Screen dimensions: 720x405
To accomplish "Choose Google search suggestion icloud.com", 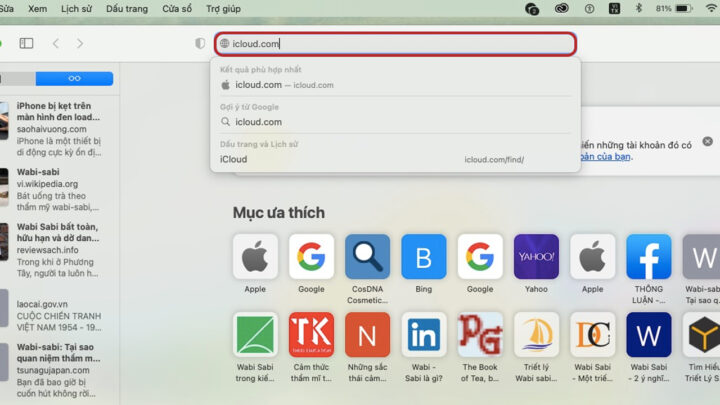I will [x=395, y=122].
